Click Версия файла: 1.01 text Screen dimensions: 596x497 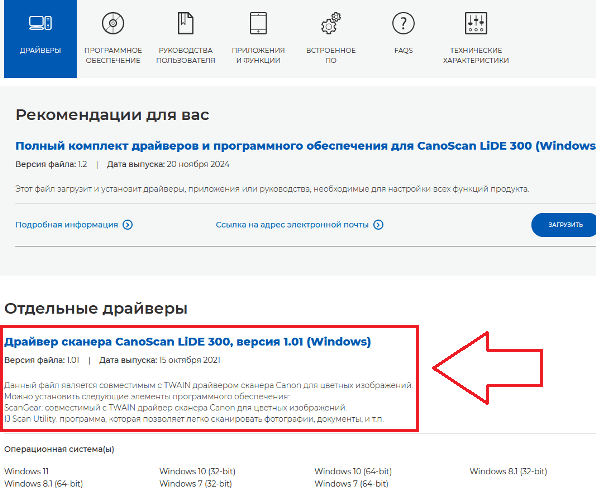point(42,360)
